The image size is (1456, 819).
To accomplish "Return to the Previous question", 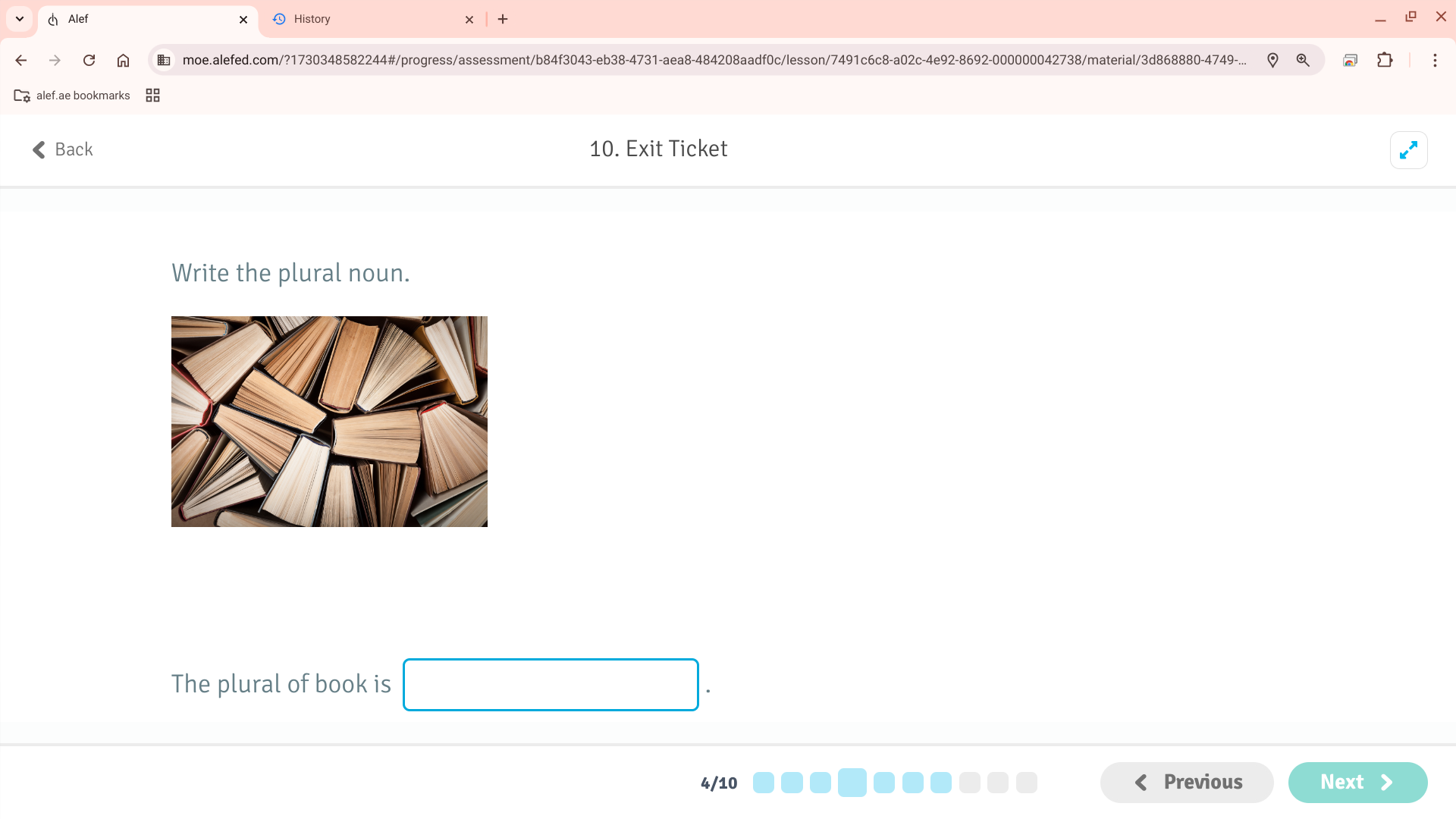I will (1187, 782).
